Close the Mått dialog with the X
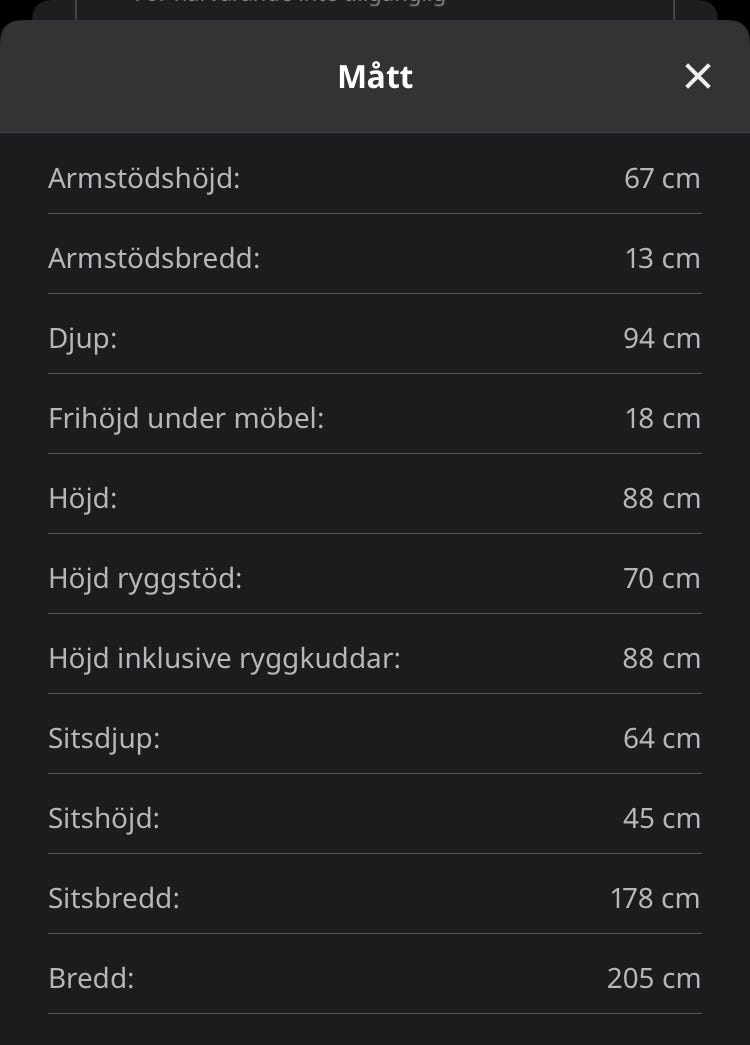750x1045 pixels. tap(697, 76)
